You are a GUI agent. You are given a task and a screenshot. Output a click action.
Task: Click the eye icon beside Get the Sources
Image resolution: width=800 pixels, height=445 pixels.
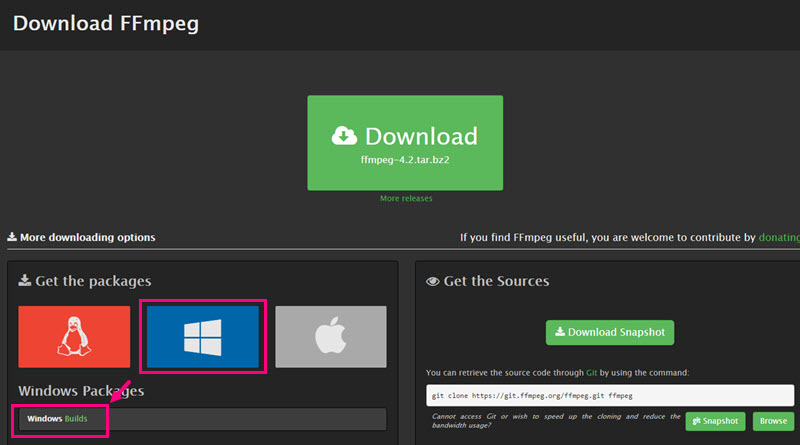click(x=433, y=281)
